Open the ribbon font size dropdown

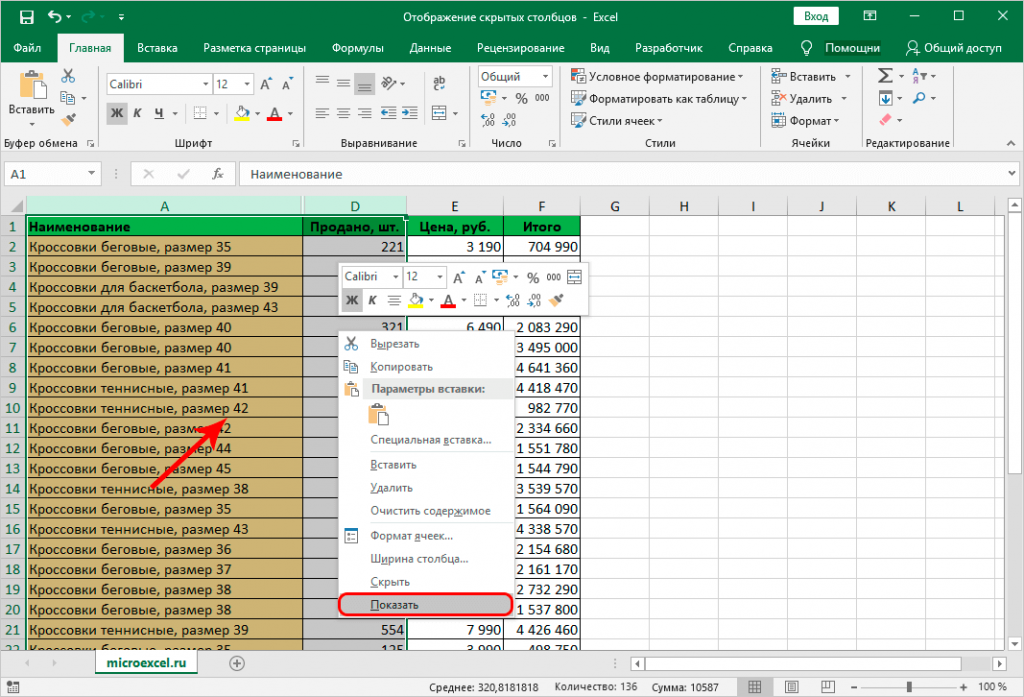tap(247, 84)
